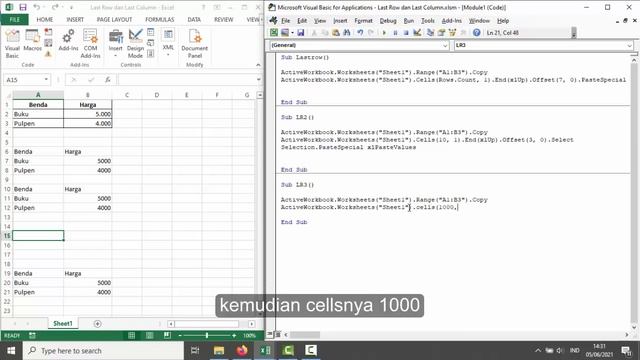The height and width of the screenshot is (360, 640).
Task: Open Document Panel in Modify group
Action: pyautogui.click(x=195, y=44)
